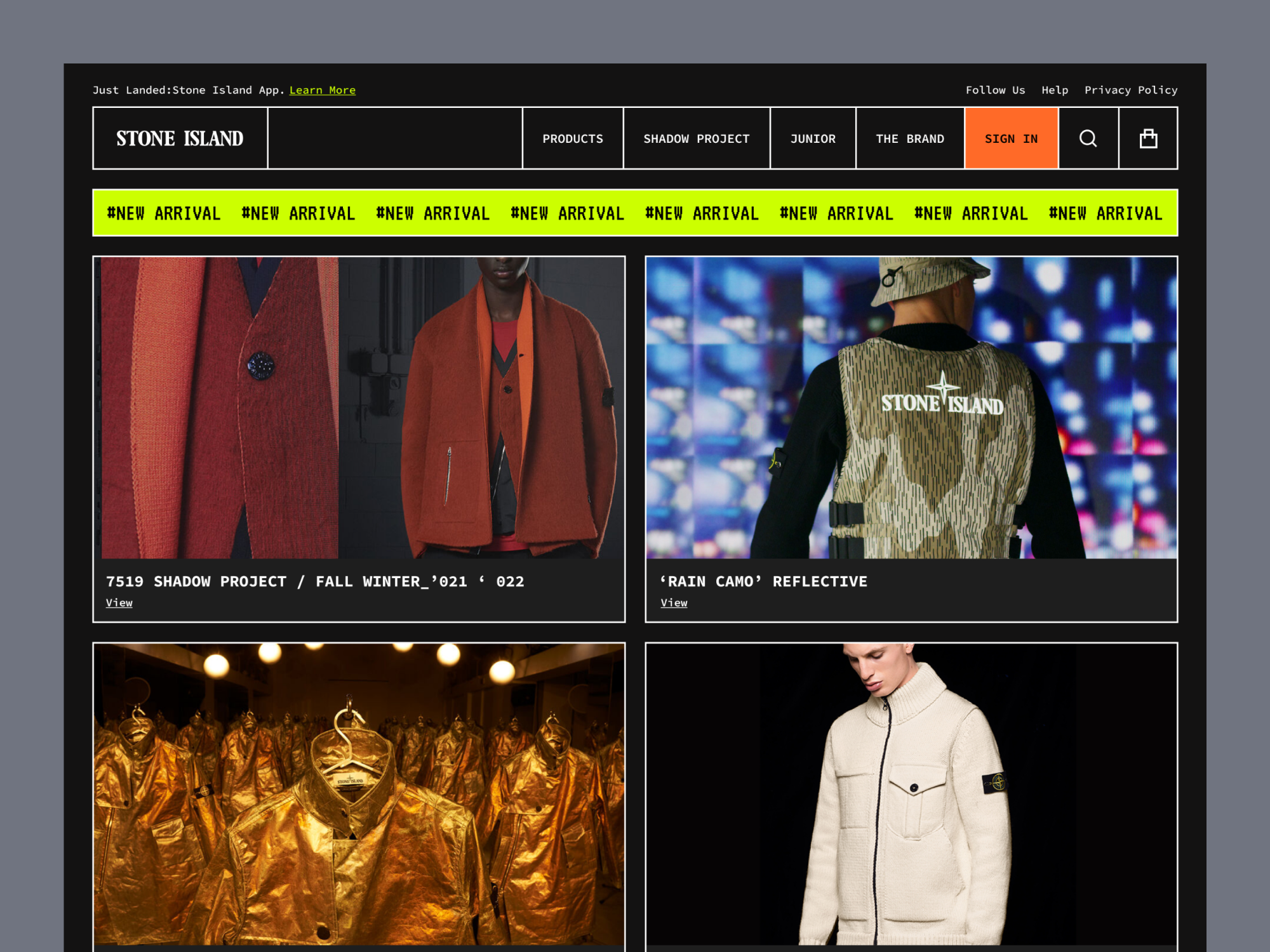Open the cream knit jacket image
This screenshot has height=952, width=1270.
(x=911, y=795)
